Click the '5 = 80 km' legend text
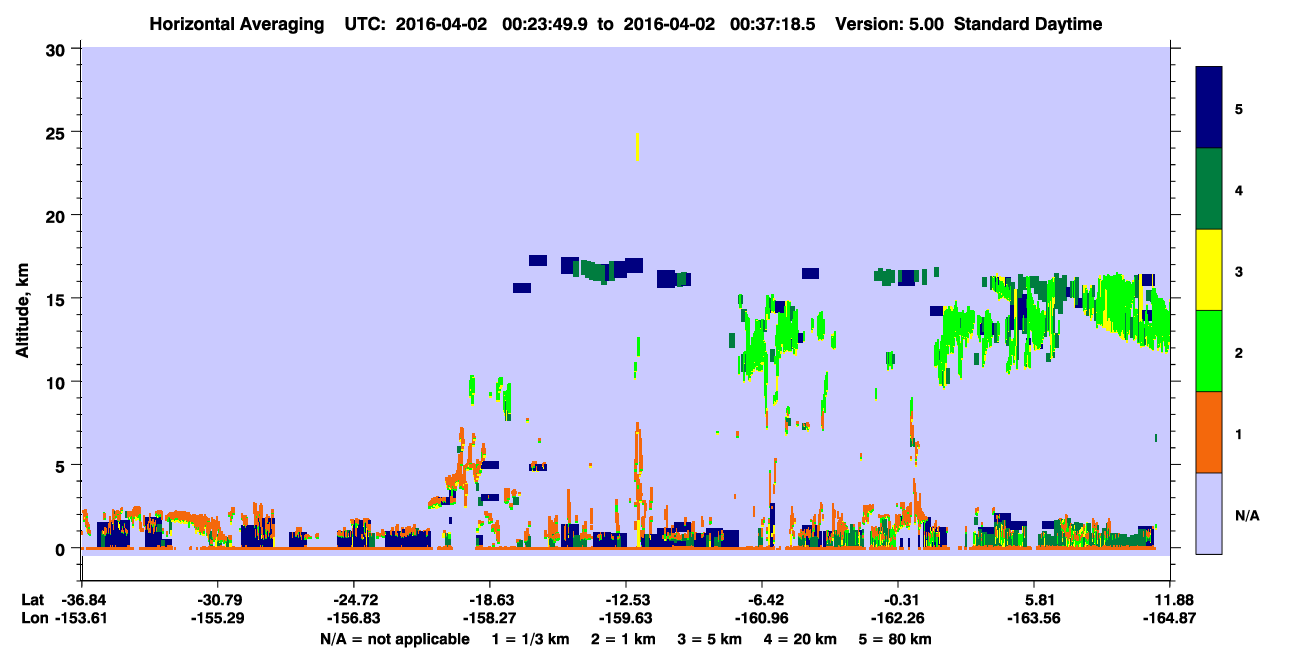Image resolution: width=1300 pixels, height=667 pixels. tap(897, 639)
